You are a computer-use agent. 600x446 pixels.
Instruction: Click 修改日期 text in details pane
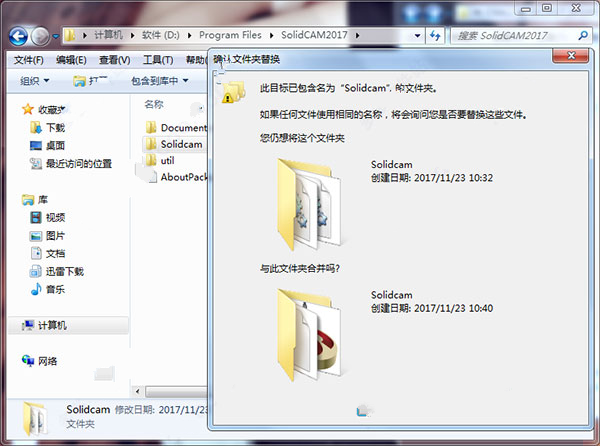click(134, 410)
